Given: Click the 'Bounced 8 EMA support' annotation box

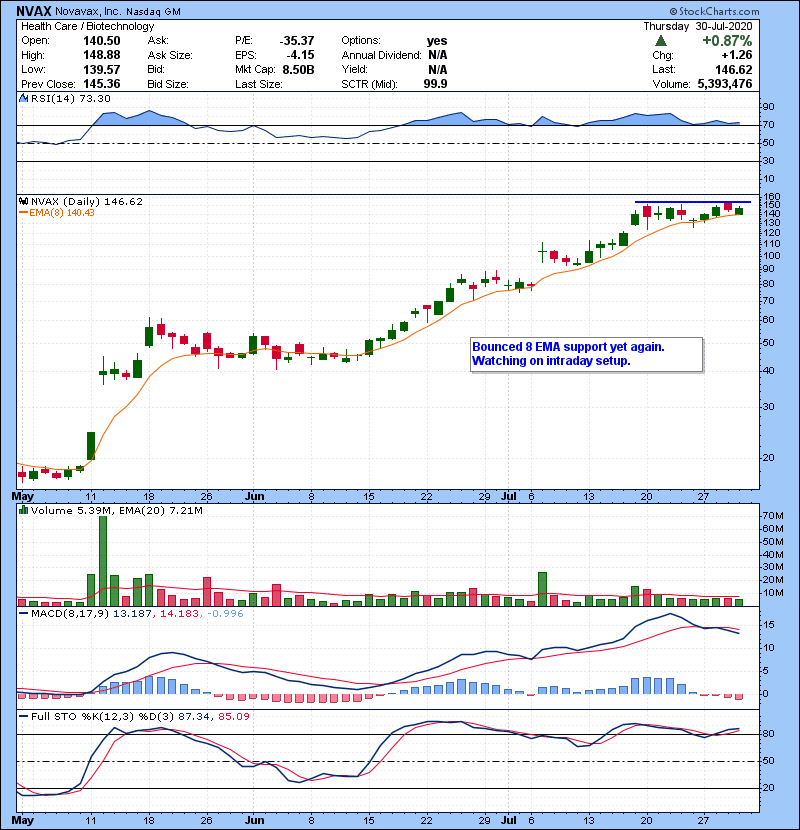Looking at the screenshot, I should point(587,355).
